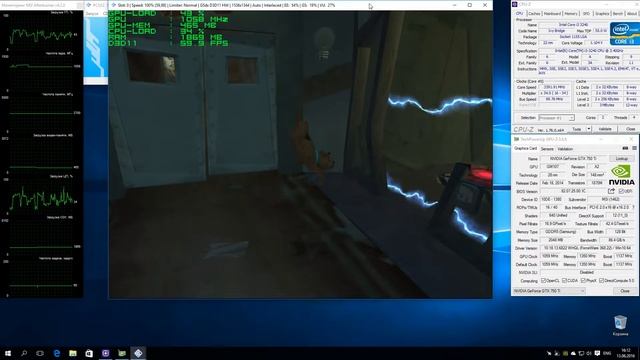Switch to the Memory tab in CPU-Z
Screen dimensions: 640x360
coord(571,13)
